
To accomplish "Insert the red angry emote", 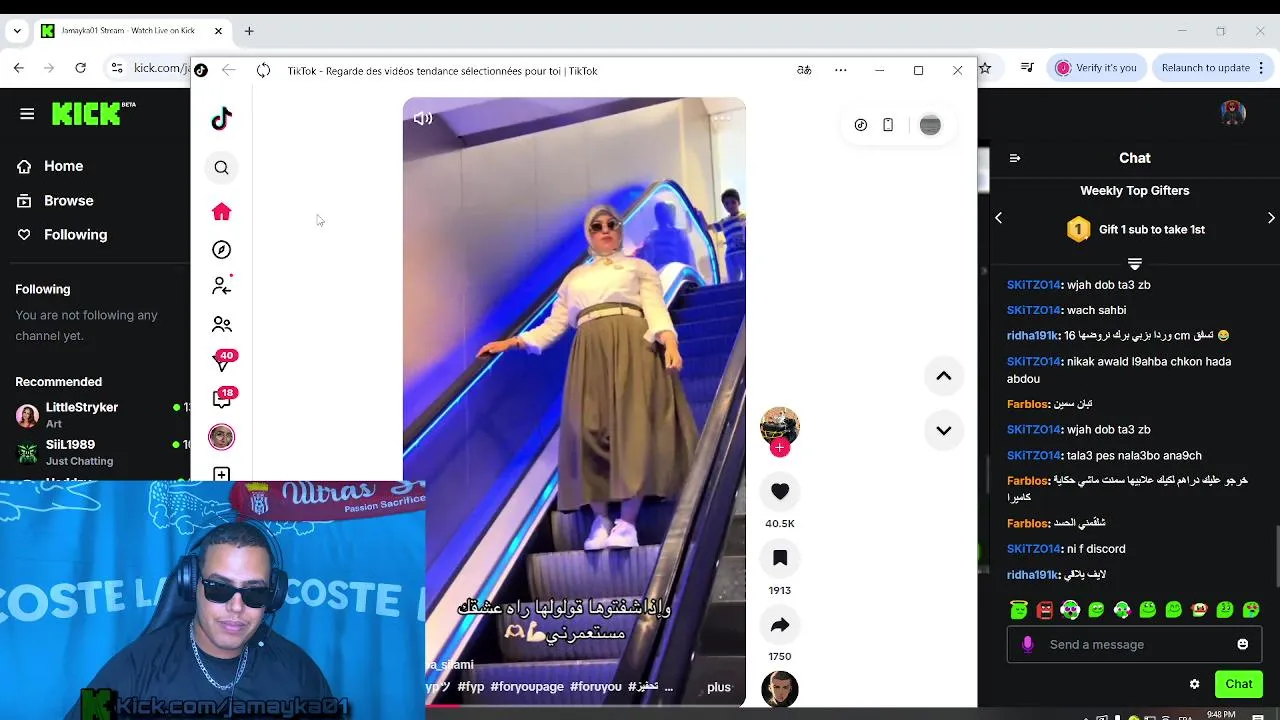I will coord(1044,609).
